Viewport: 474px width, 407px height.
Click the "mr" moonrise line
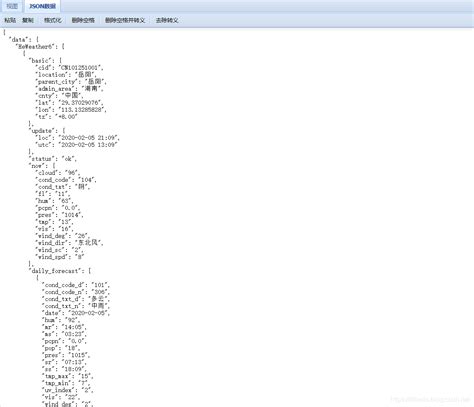64,327
